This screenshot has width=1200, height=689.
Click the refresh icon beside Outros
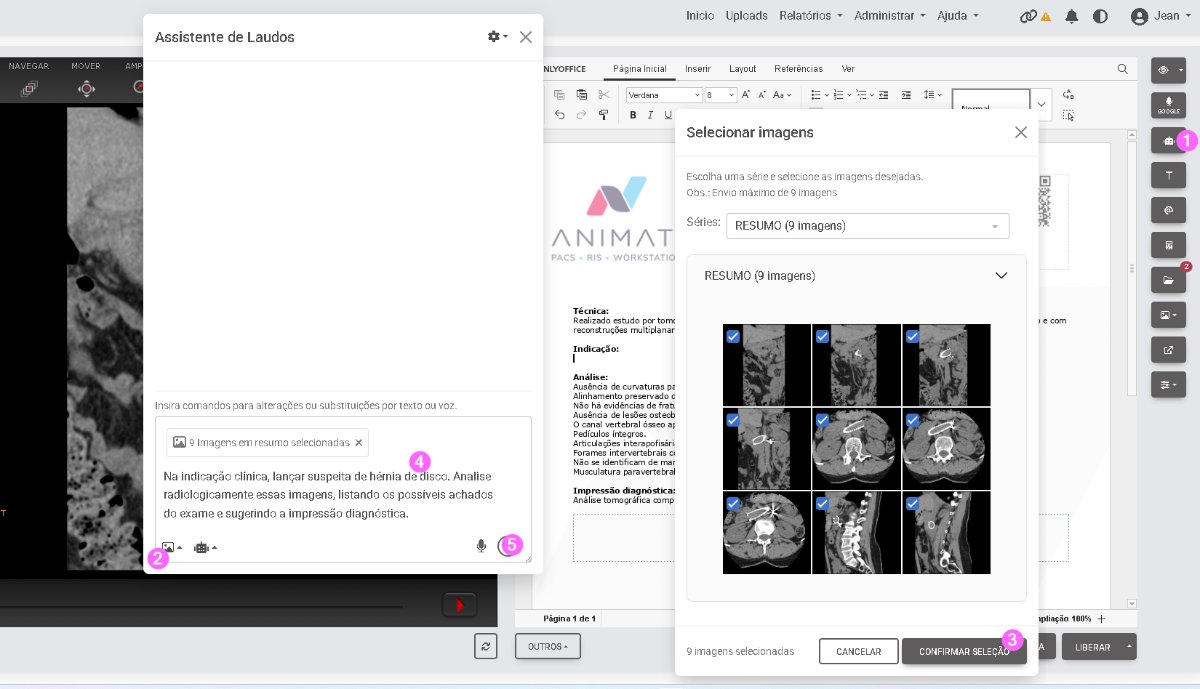(486, 646)
